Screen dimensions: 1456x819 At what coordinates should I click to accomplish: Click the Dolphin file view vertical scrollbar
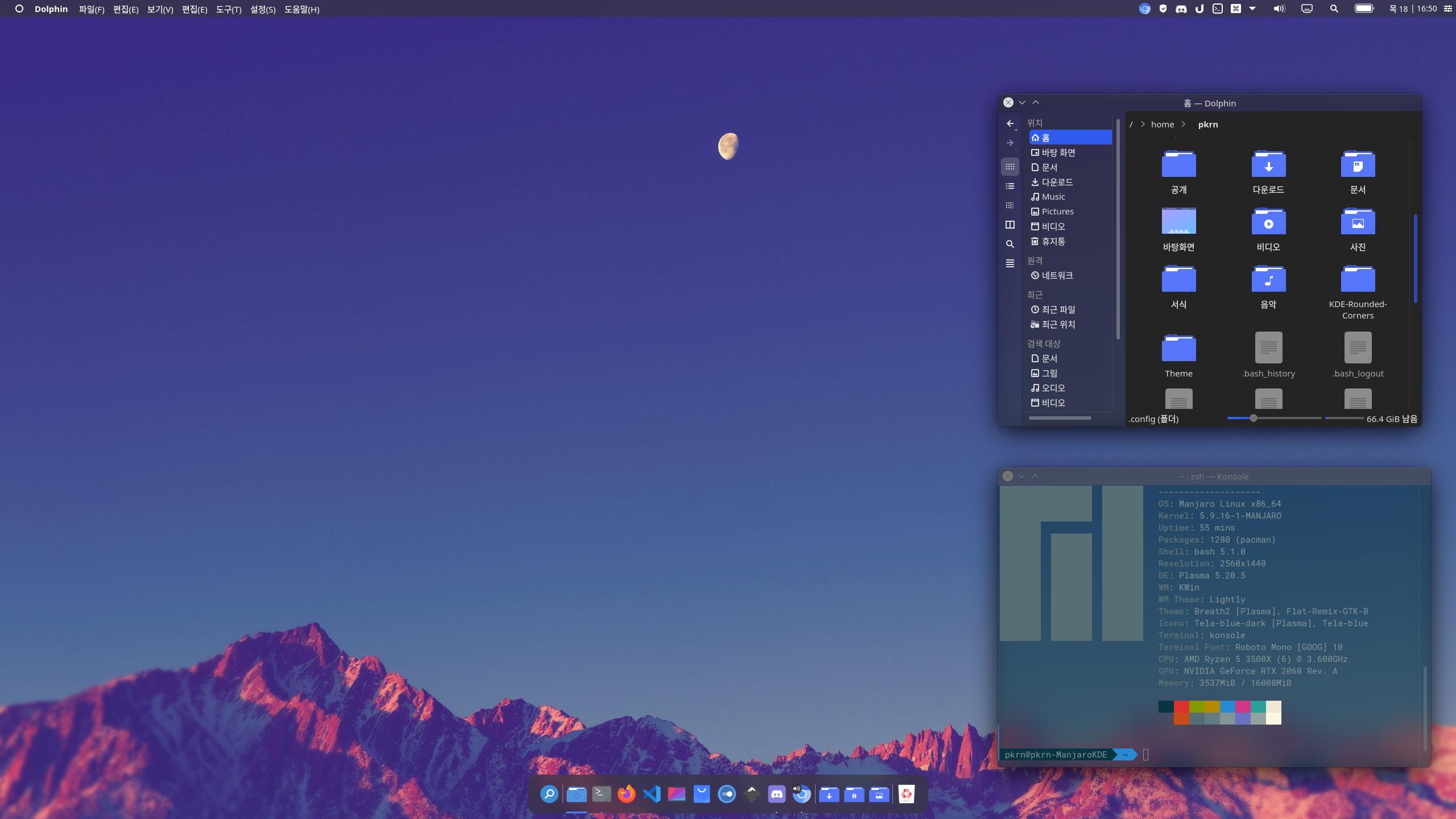pyautogui.click(x=1415, y=259)
